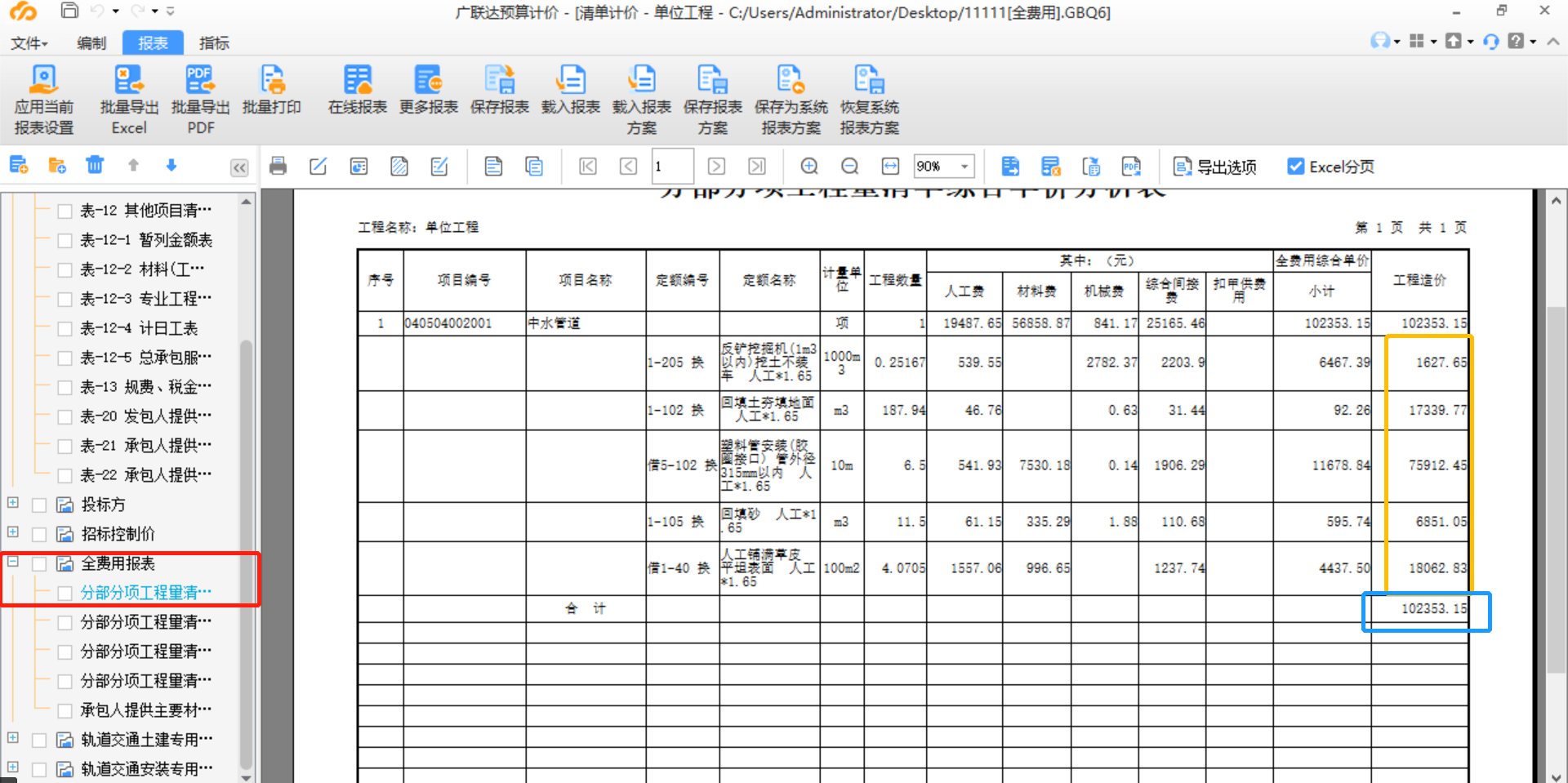Collapse ribbon with top-right chevron
The image size is (1568, 783).
1552,41
